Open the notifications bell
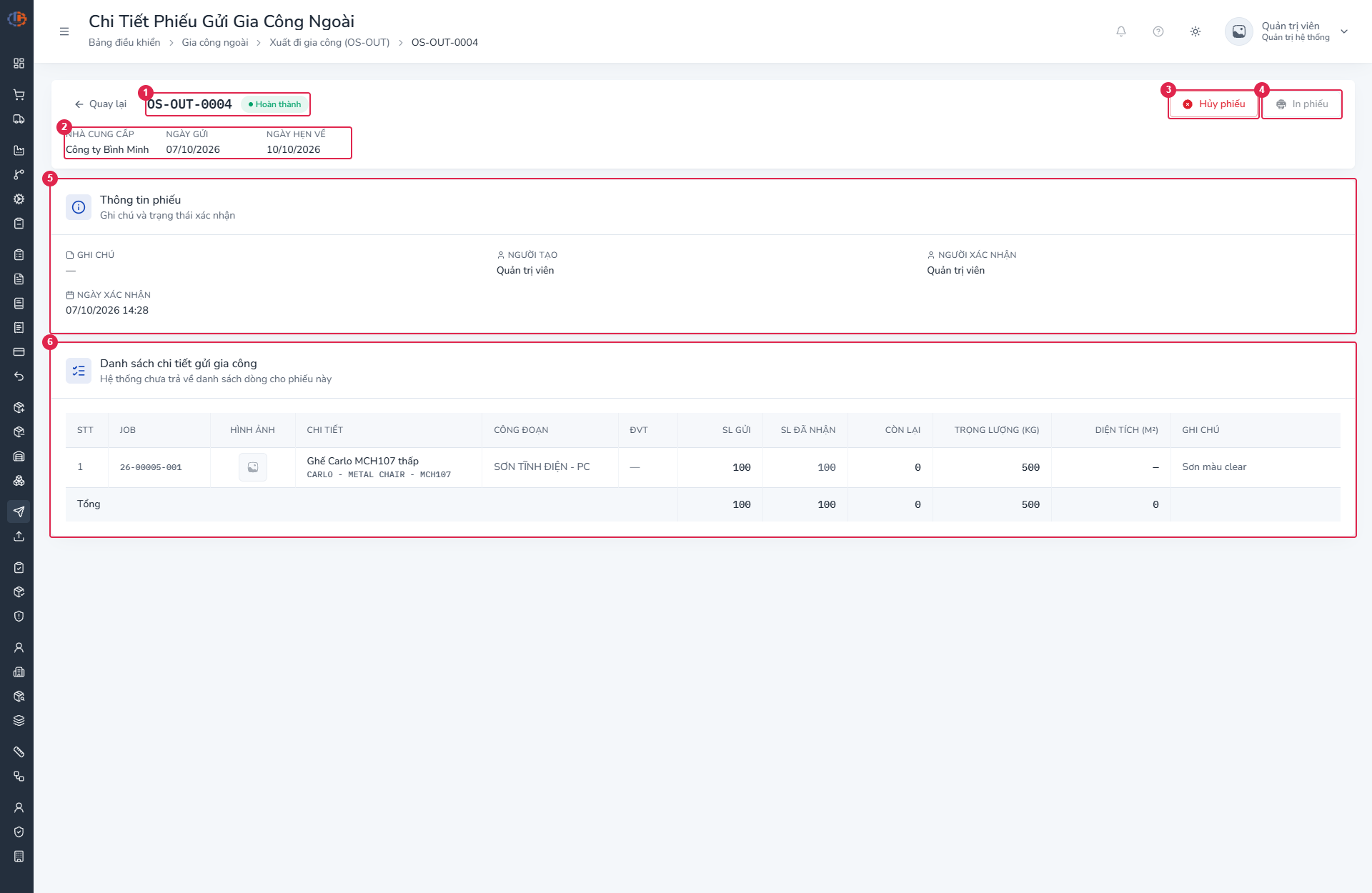The image size is (1372, 893). click(1121, 31)
